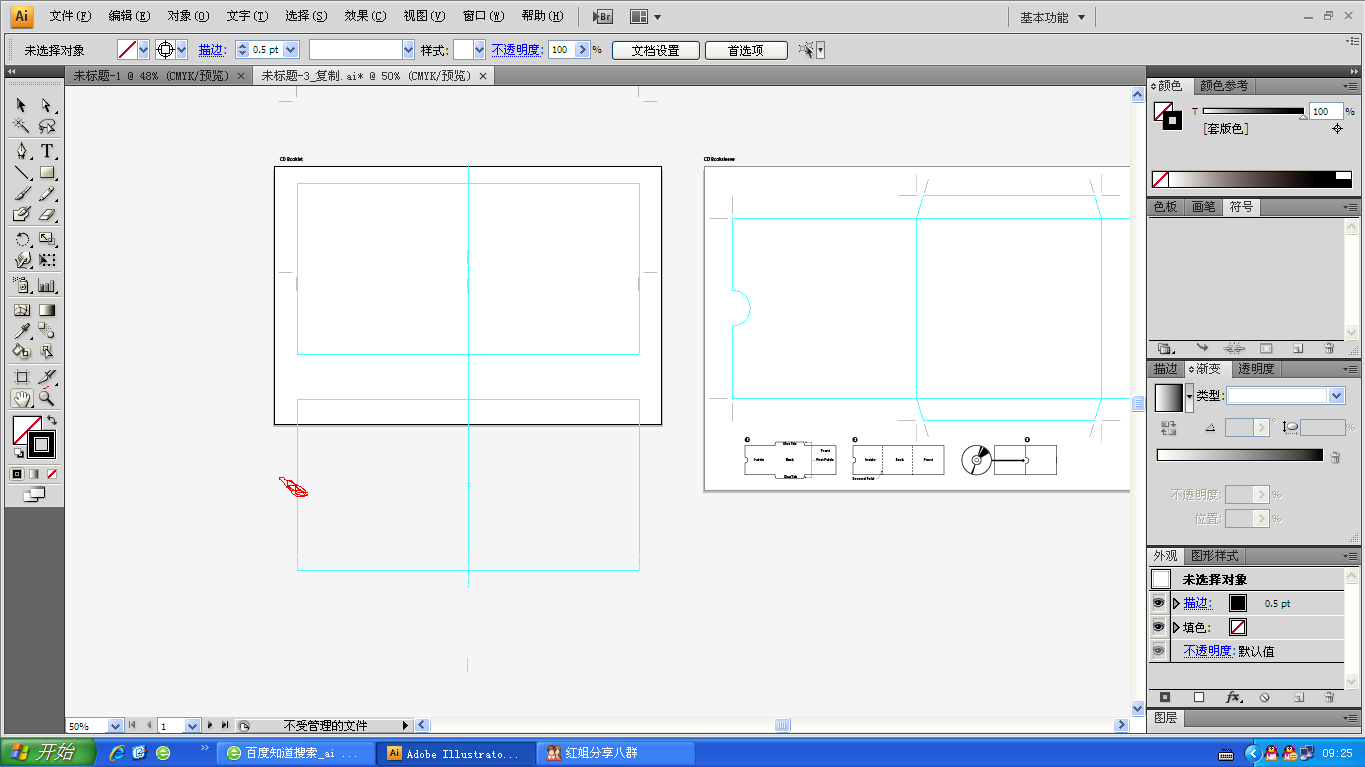Screen dimensions: 1365x767
Task: Select the Scale tool
Action: pos(47,239)
